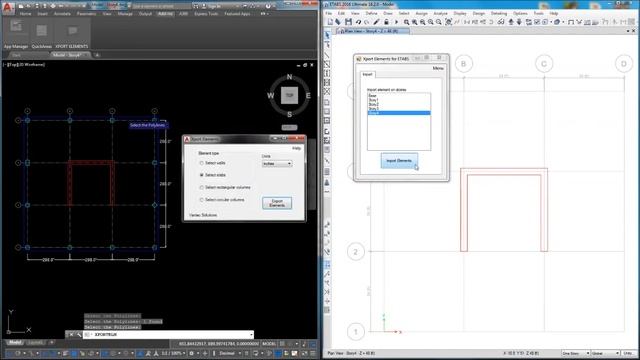Open the Units dropdown in Xport Elements
Viewport: 640px width, 360px height.
coord(277,164)
